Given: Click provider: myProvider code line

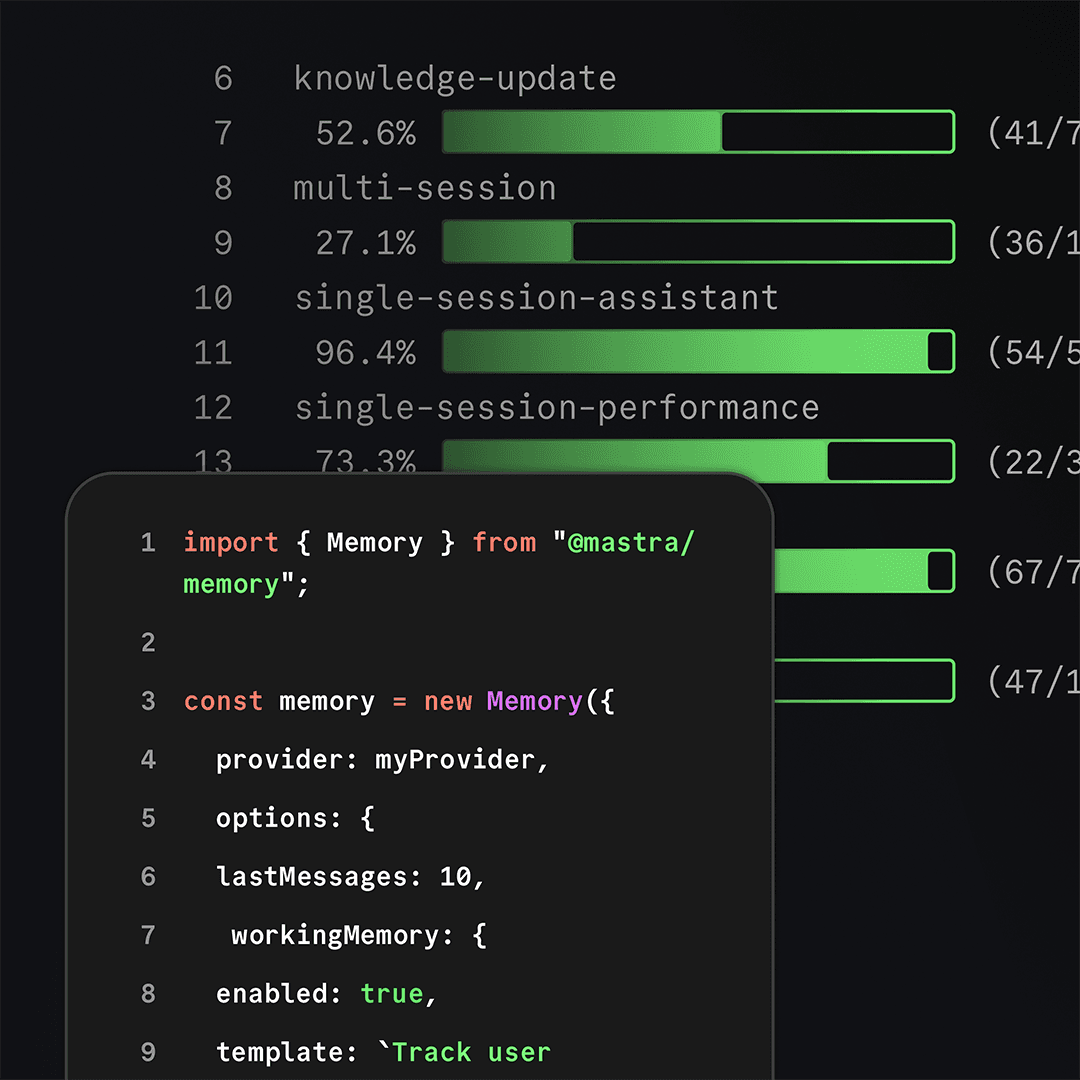Looking at the screenshot, I should coord(382,760).
